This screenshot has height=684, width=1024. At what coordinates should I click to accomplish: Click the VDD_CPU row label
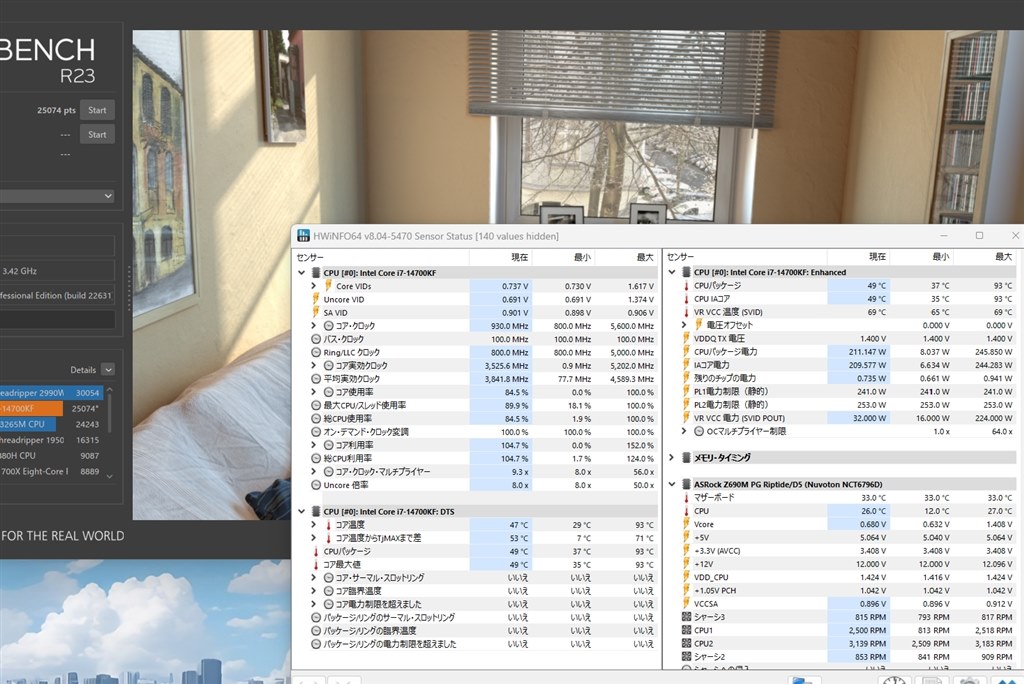click(711, 577)
